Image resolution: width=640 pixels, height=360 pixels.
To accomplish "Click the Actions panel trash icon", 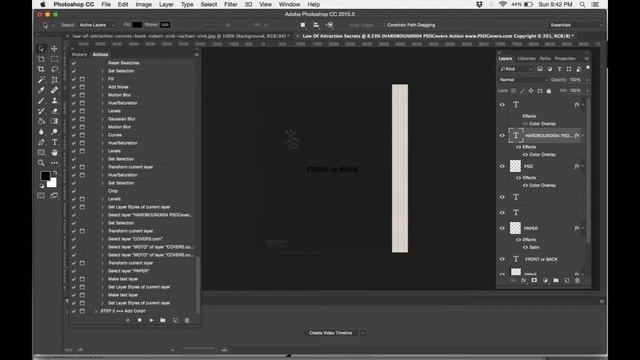I will pos(187,320).
